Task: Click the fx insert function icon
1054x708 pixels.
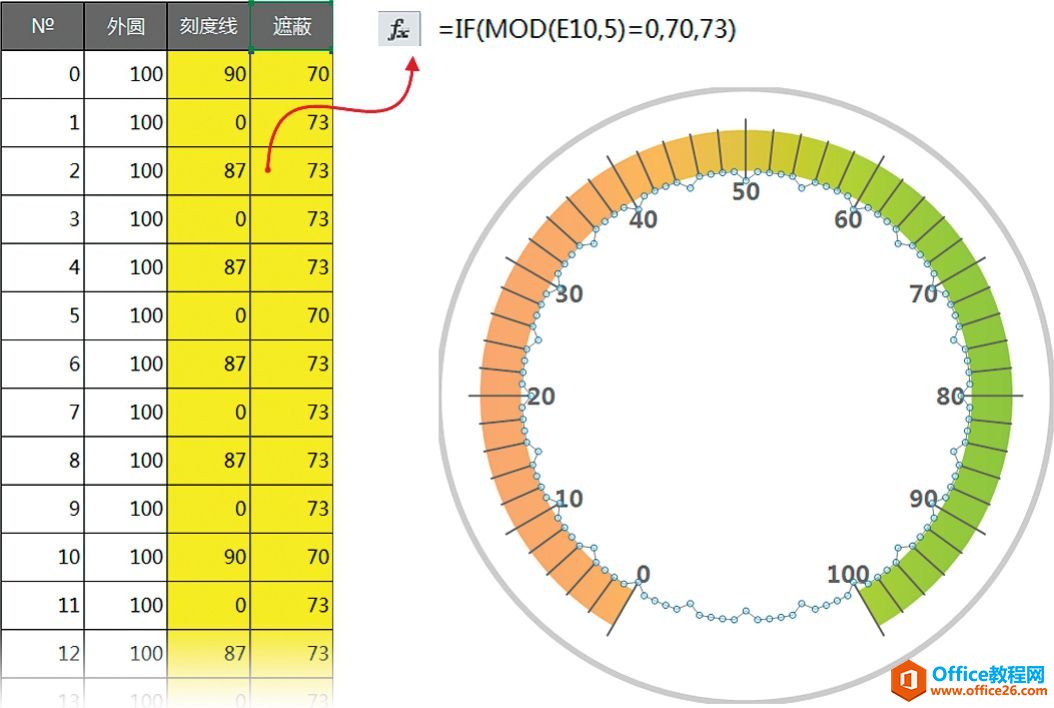Action: 399,29
